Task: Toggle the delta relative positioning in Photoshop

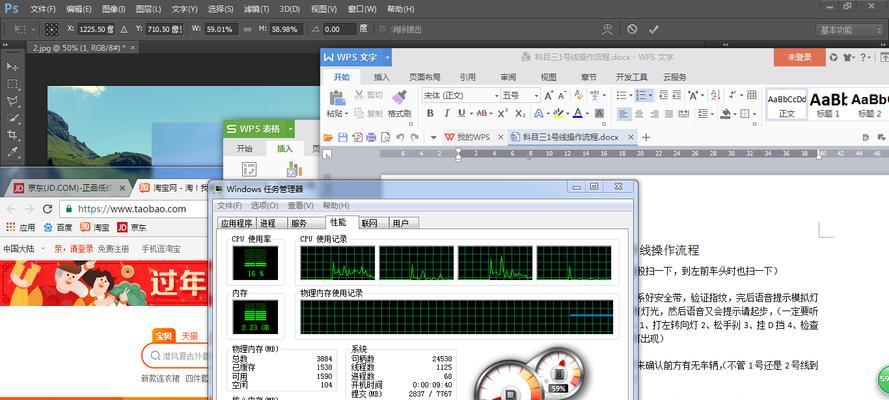Action: 124,29
